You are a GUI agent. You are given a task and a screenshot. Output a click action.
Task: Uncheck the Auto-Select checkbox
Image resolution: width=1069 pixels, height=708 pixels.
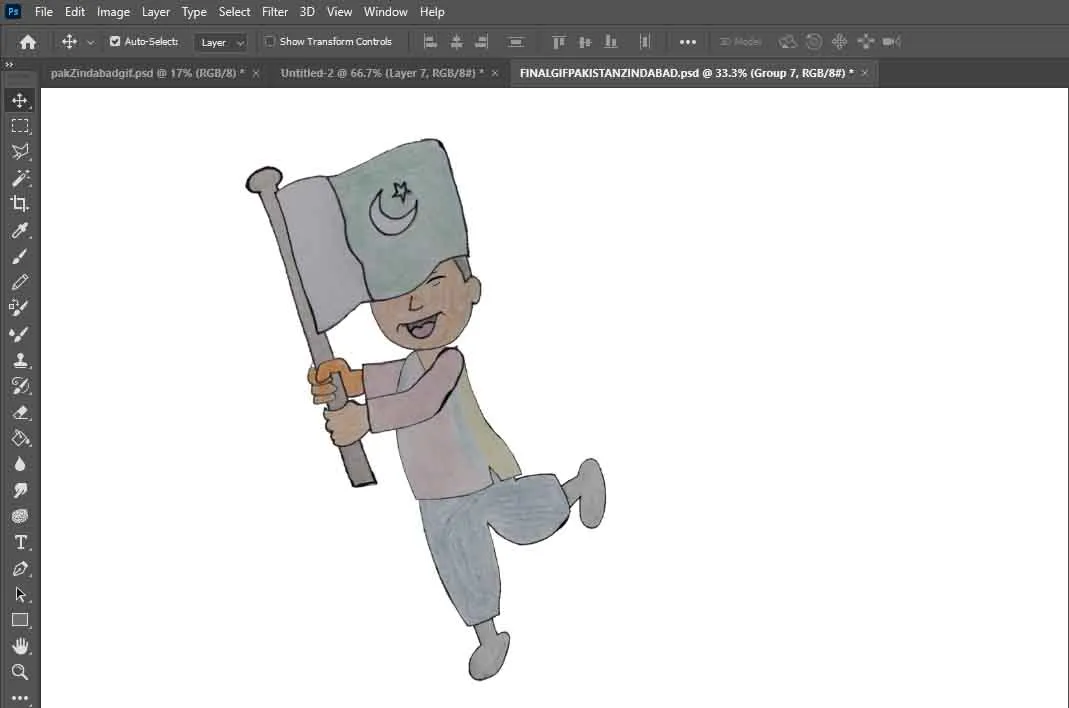[115, 42]
